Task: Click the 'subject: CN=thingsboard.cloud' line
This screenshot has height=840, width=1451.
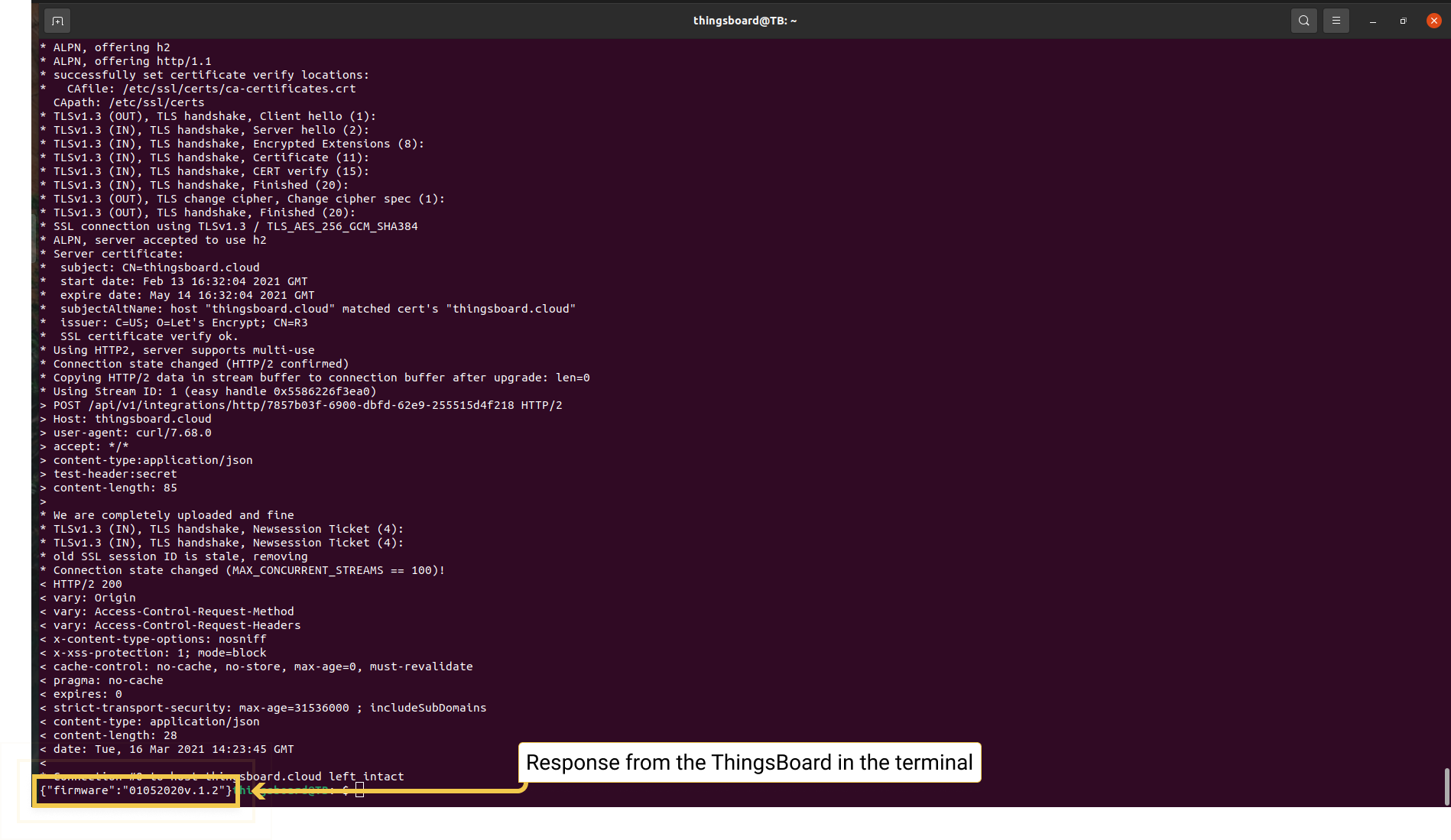Action: click(150, 268)
